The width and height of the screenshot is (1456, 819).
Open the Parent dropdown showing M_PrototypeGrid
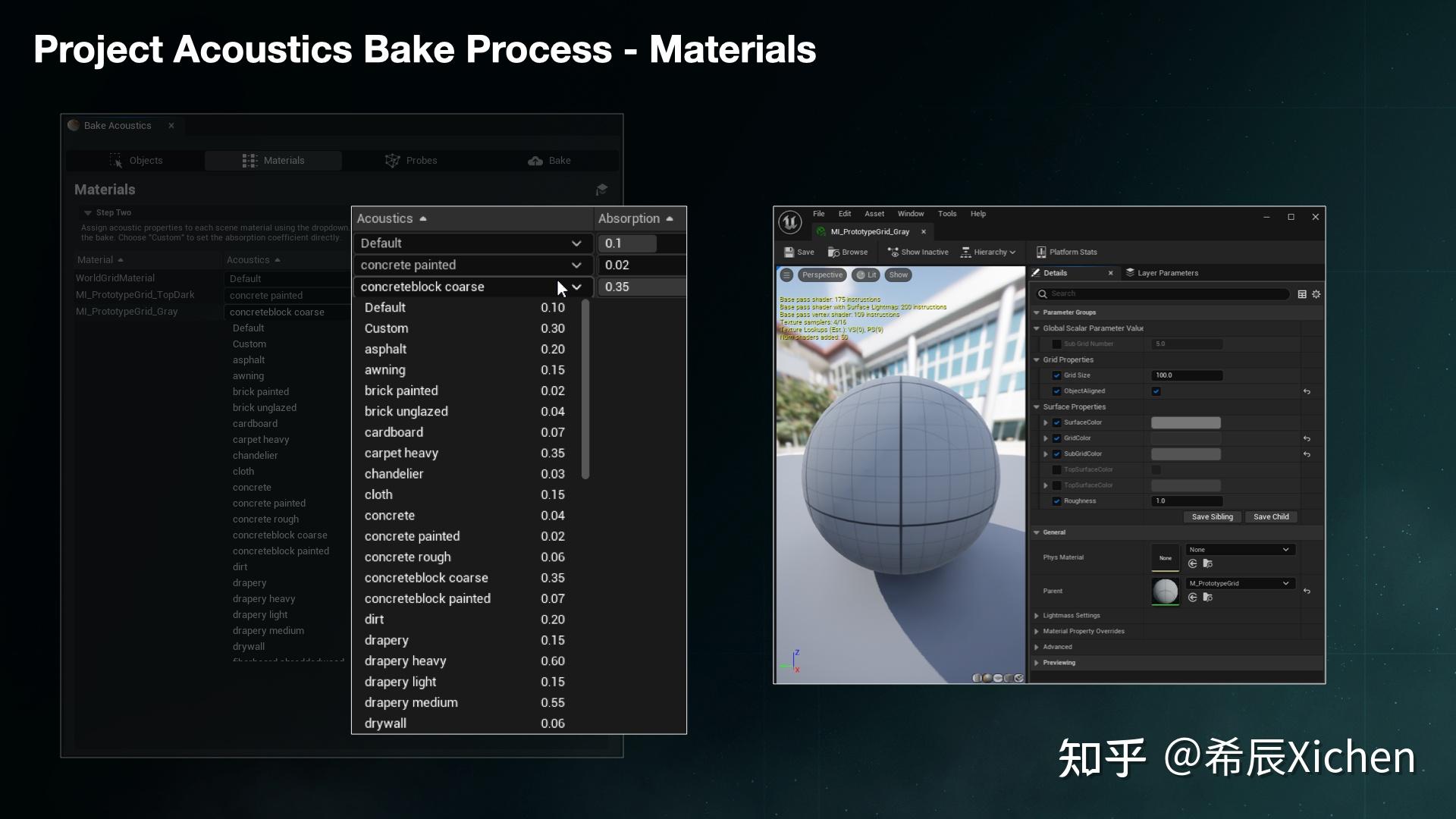1240,583
